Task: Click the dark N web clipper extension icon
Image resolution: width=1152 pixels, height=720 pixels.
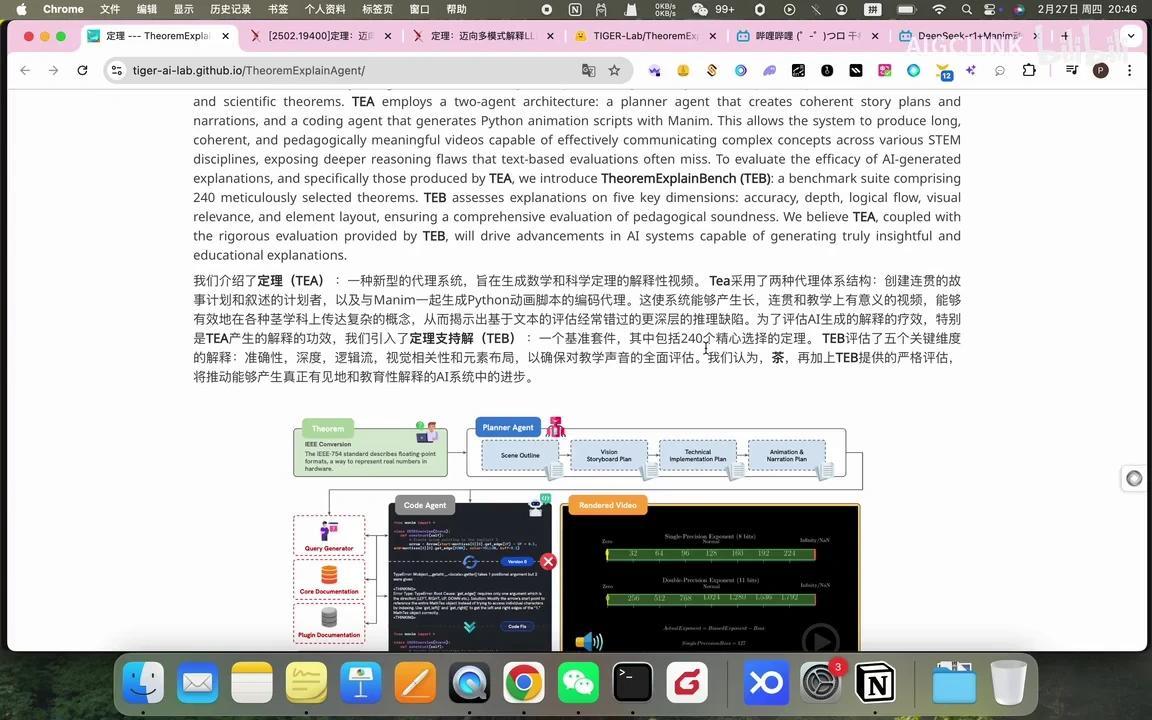Action: 854,71
